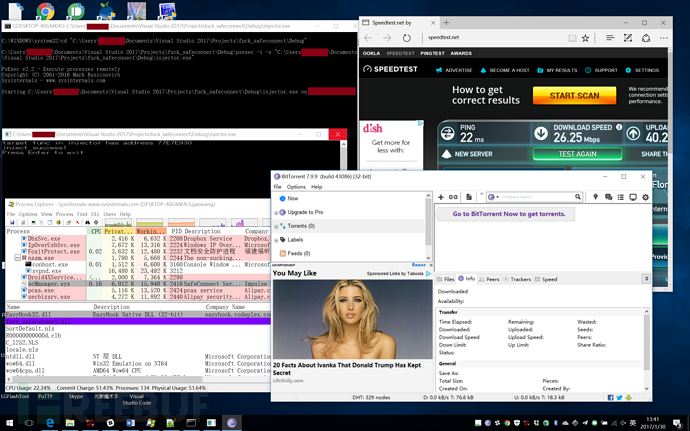The height and width of the screenshot is (431, 690).
Task: Expand the Upgrade to Pro tree node
Action: pos(276,213)
